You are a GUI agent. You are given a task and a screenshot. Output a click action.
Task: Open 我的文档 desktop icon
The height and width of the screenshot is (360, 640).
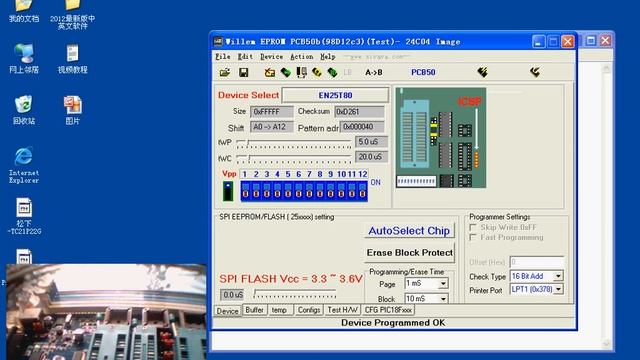pyautogui.click(x=24, y=11)
